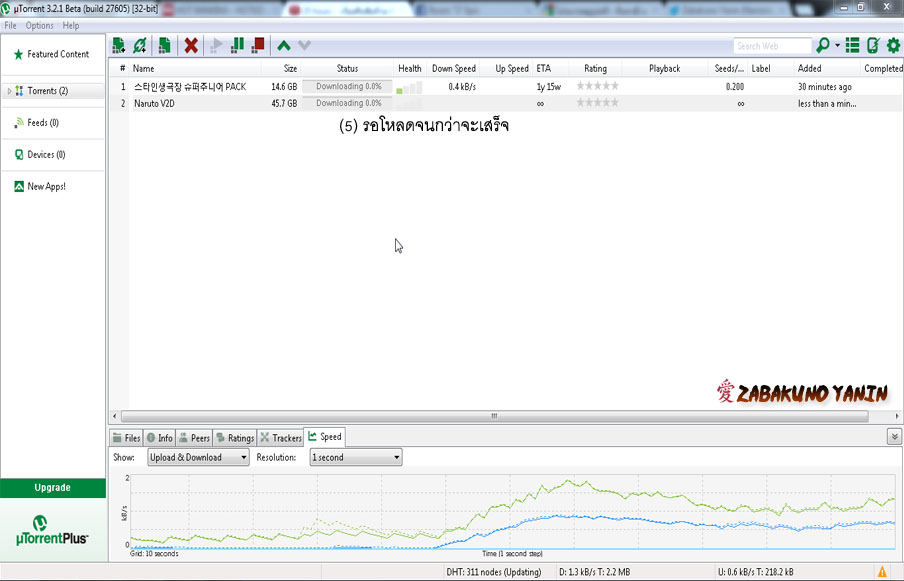Click the Start torrent play icon
The width and height of the screenshot is (904, 581).
coord(216,46)
